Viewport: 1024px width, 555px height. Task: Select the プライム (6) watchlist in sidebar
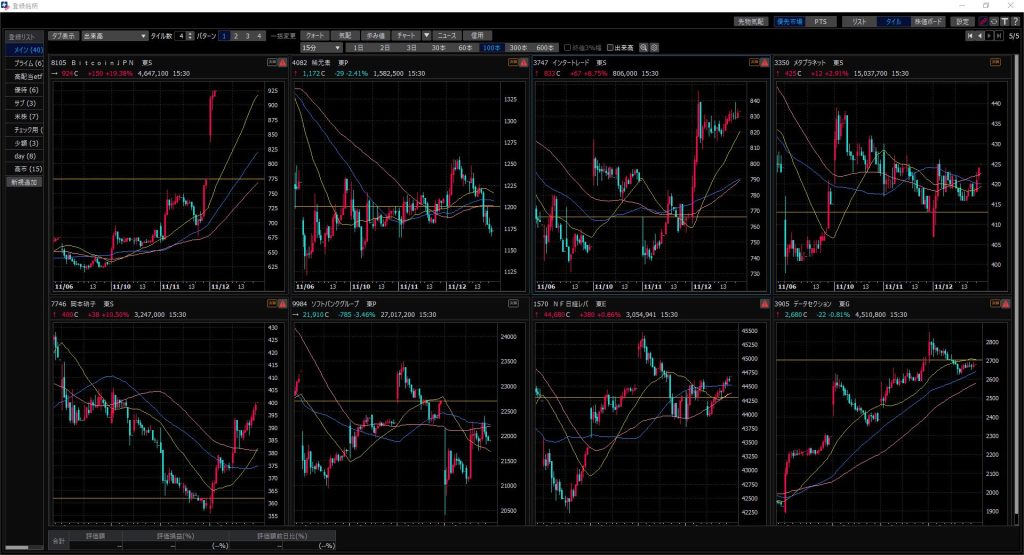24,62
